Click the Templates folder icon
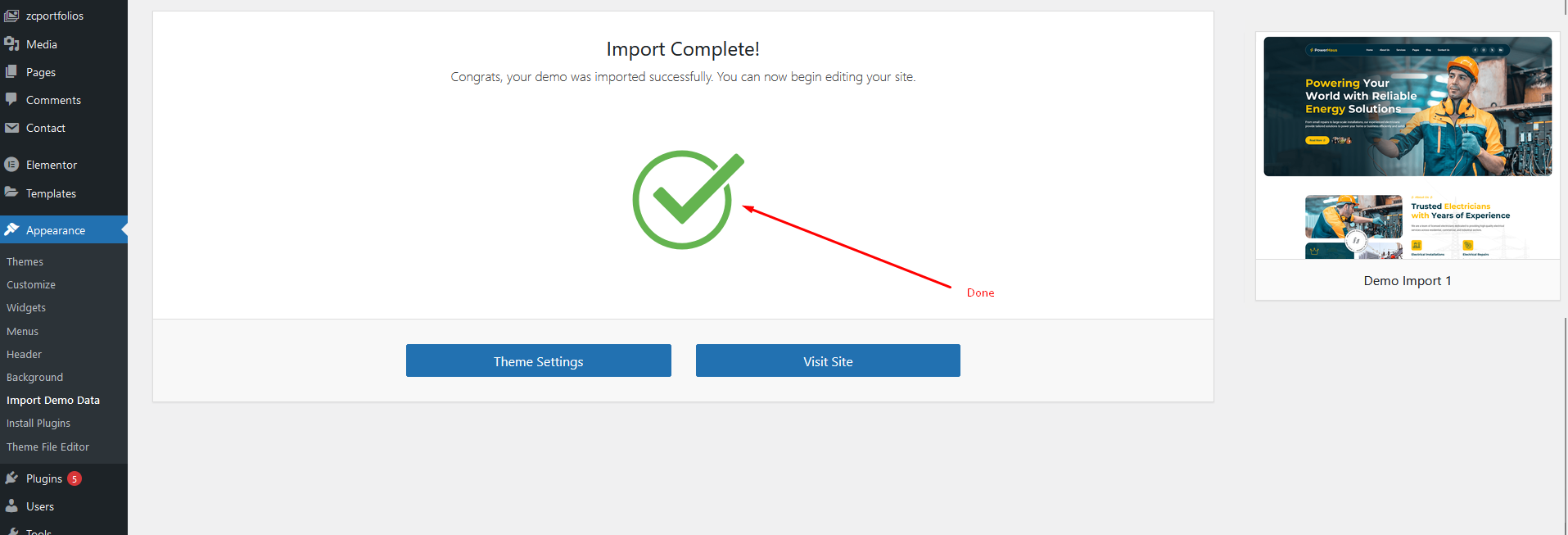Image resolution: width=1568 pixels, height=535 pixels. coord(11,193)
